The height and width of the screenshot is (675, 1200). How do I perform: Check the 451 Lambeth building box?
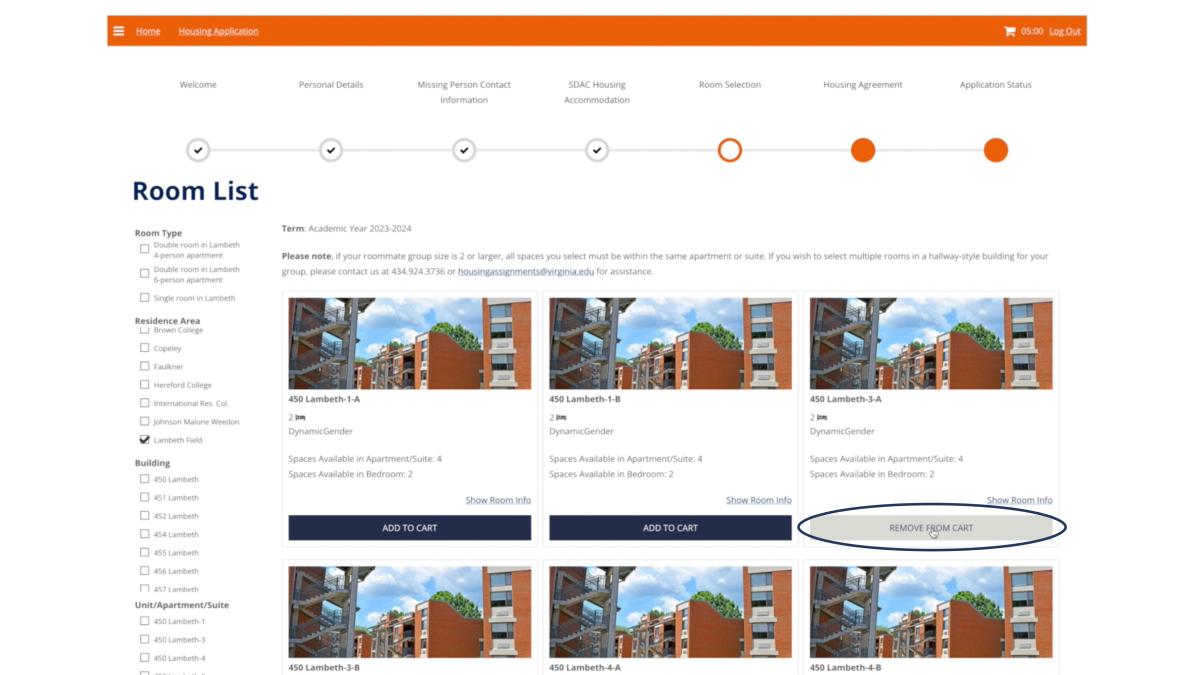coord(145,497)
